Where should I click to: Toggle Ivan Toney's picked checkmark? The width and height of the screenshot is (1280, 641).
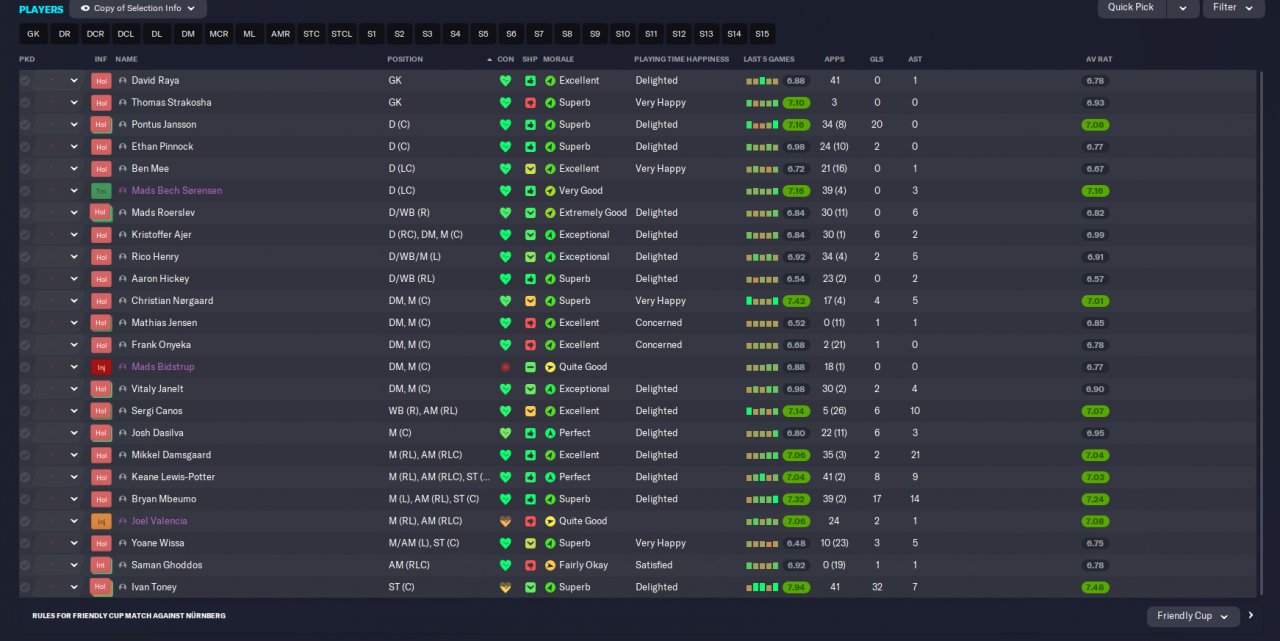[25, 587]
